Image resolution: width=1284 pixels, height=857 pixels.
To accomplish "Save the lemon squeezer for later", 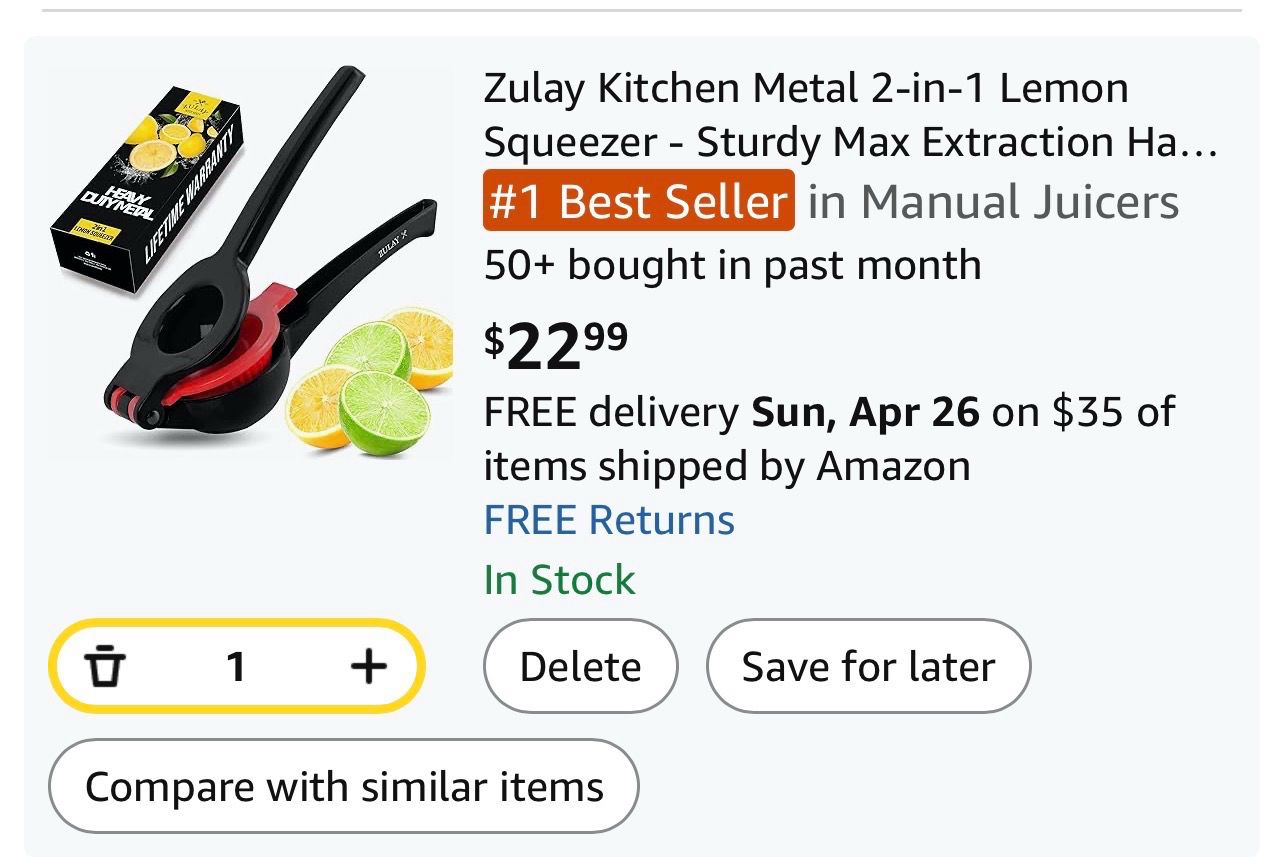I will point(868,667).
